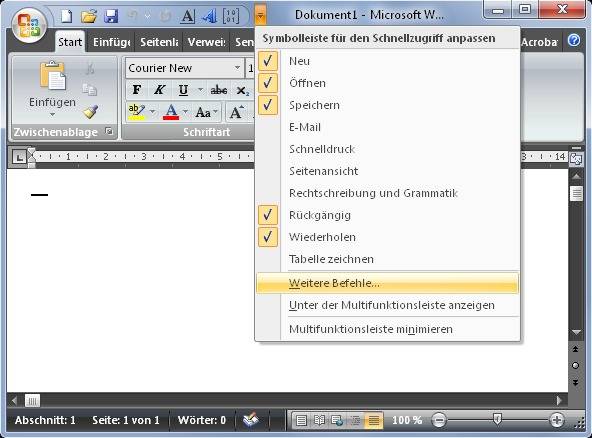Enable Seitenansicht in quick access menu
Image resolution: width=592 pixels, height=438 pixels.
point(387,171)
